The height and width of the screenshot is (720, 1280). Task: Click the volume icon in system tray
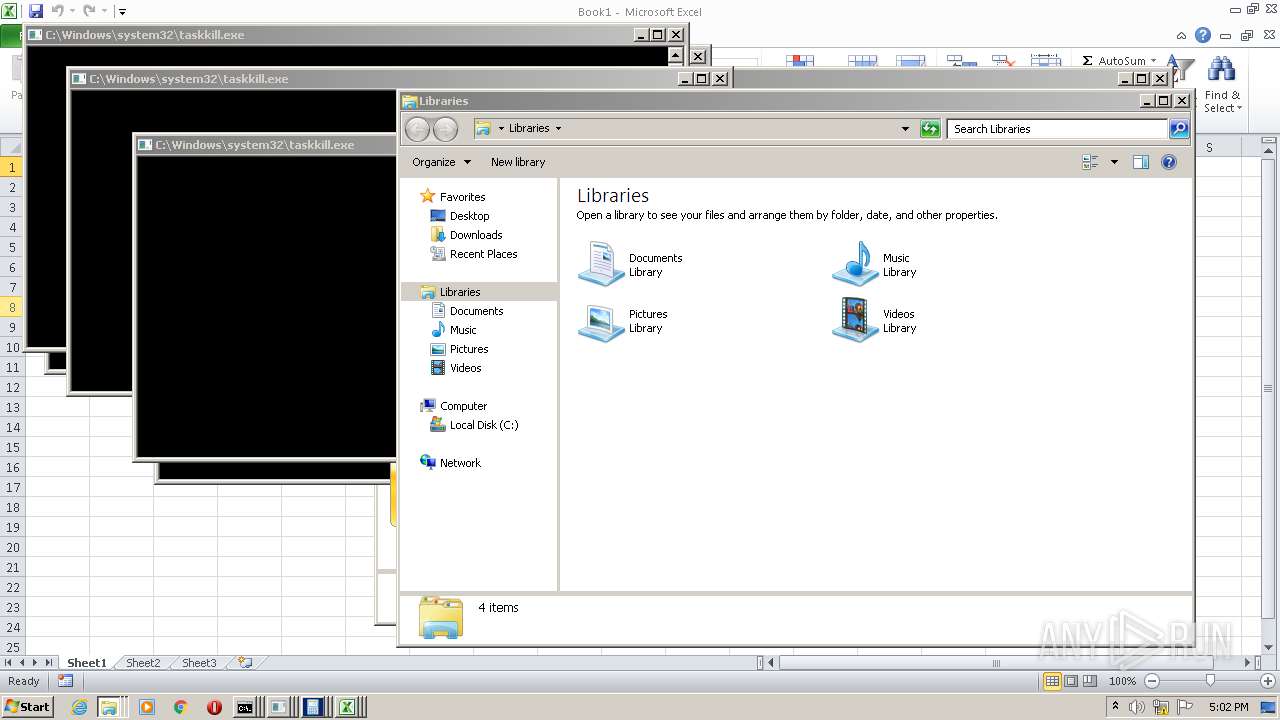(1136, 707)
